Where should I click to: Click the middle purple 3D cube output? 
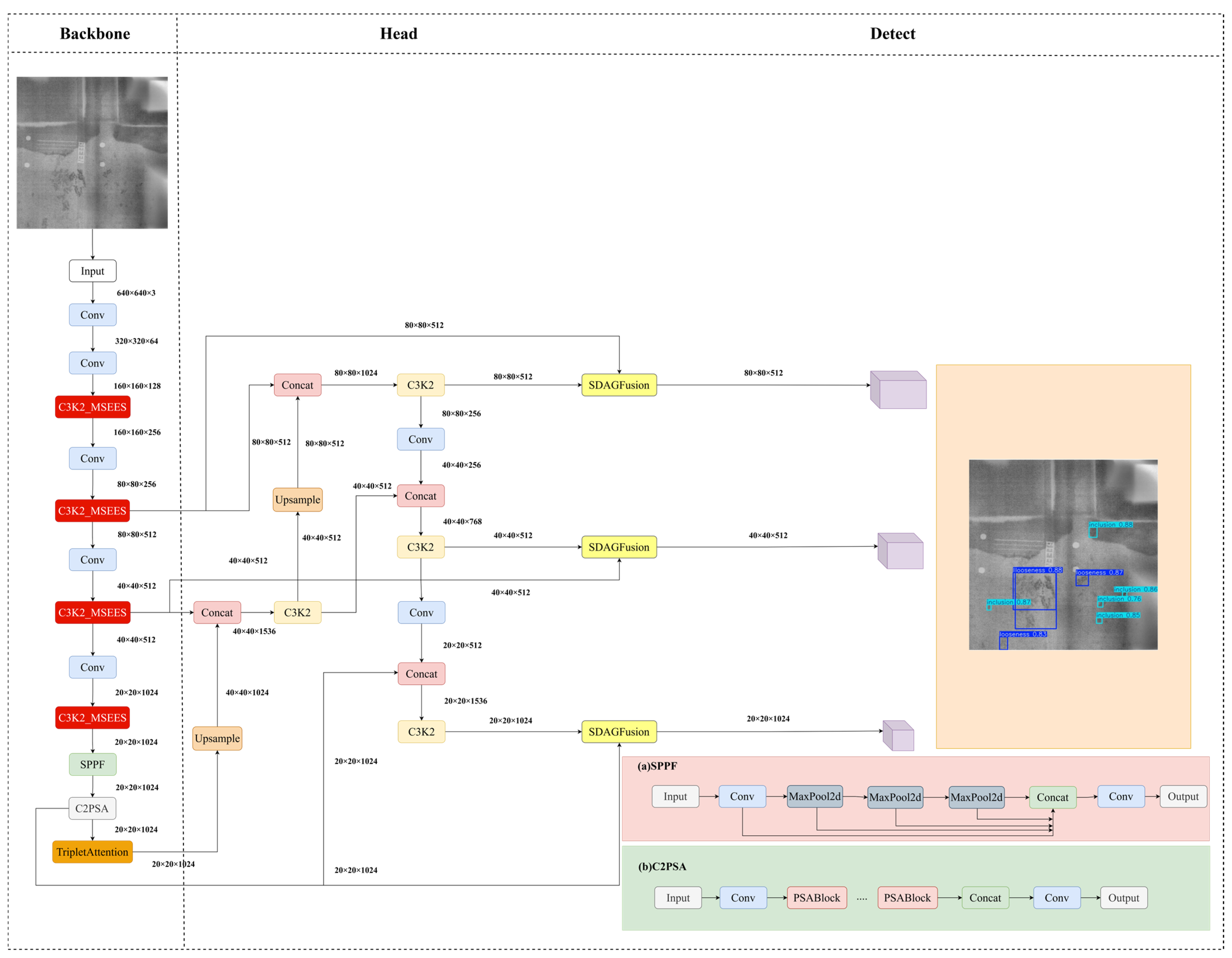[901, 551]
